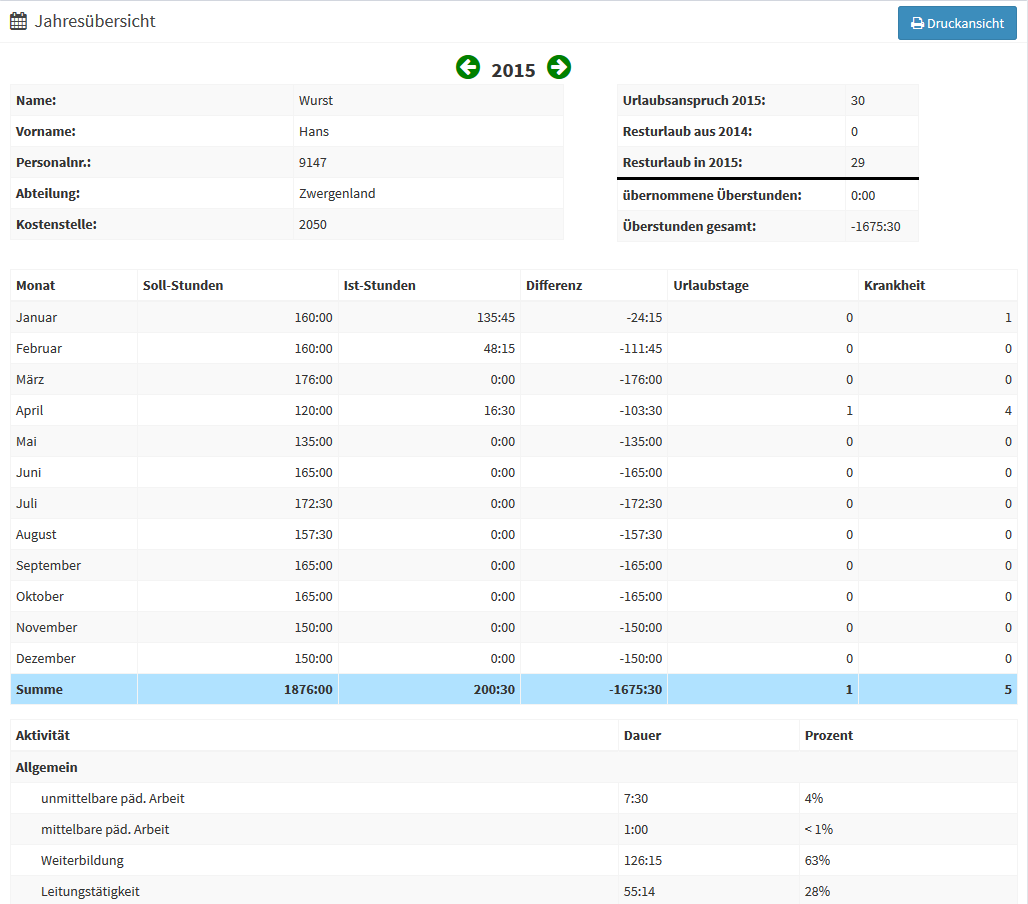Click the April month row label
This screenshot has width=1028, height=904.
(30, 410)
